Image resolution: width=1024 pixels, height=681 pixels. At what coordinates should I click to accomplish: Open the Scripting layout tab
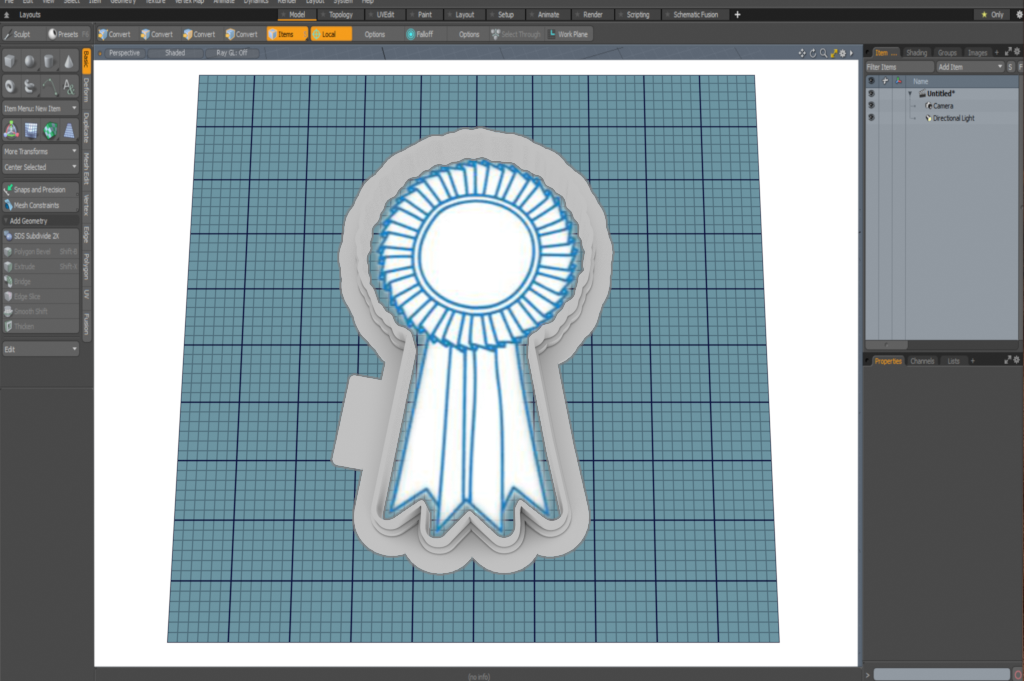coord(637,14)
